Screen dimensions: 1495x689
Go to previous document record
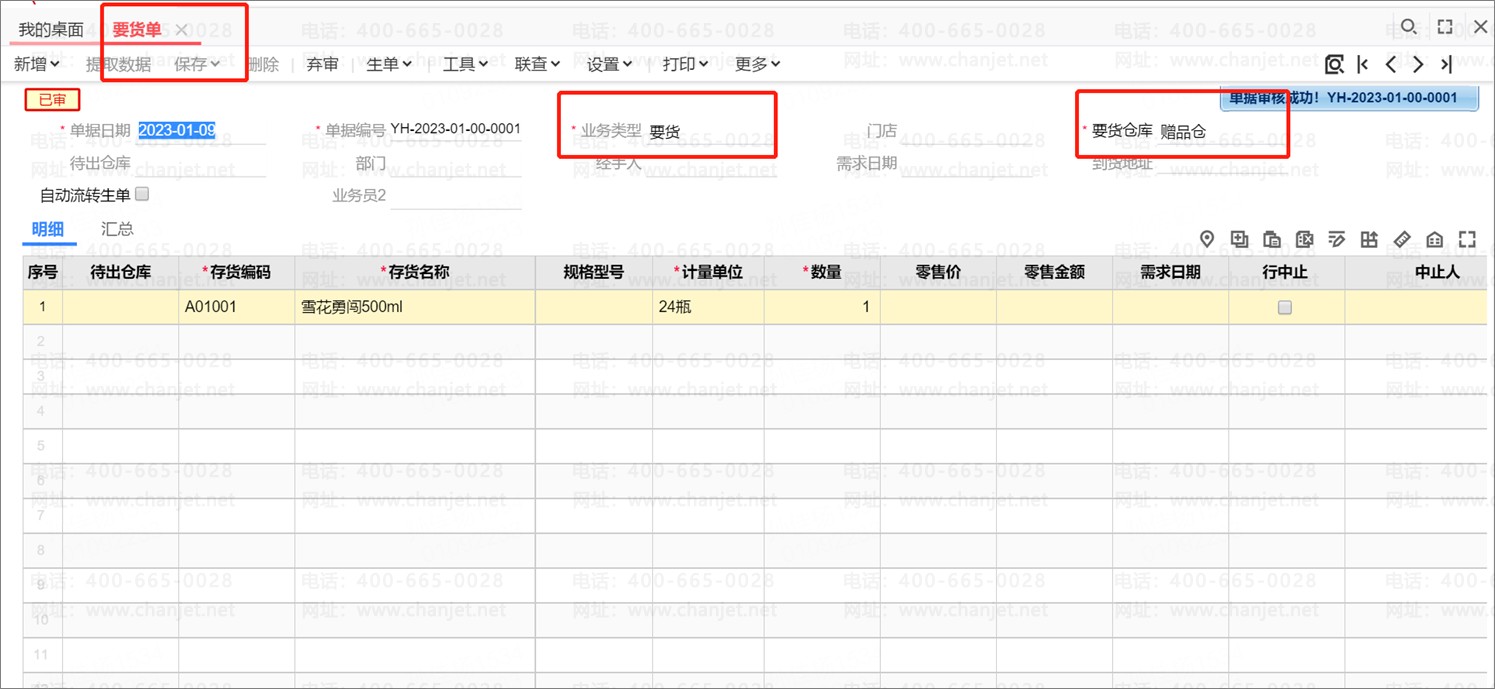click(1391, 64)
